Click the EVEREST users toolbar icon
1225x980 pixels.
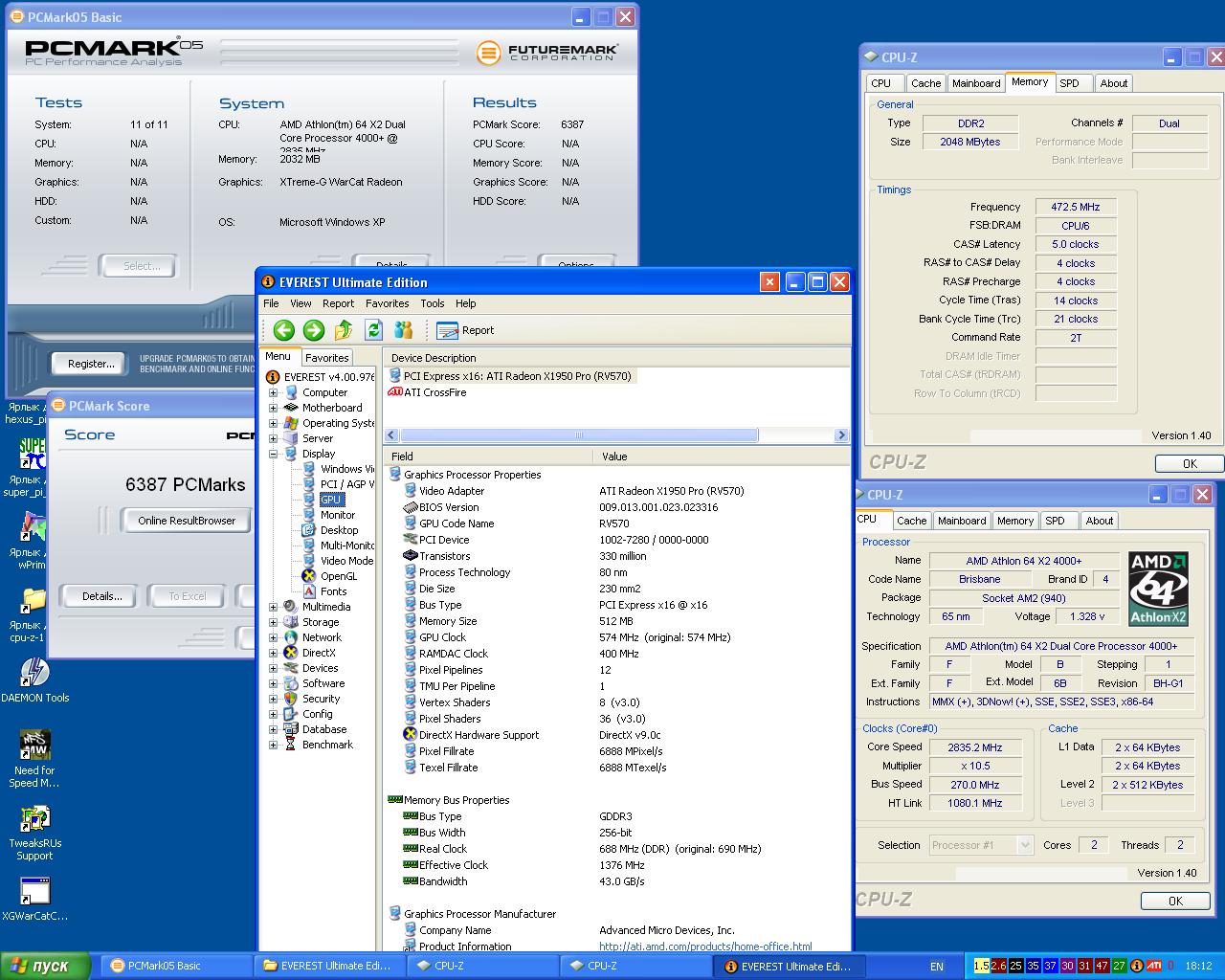click(x=403, y=330)
